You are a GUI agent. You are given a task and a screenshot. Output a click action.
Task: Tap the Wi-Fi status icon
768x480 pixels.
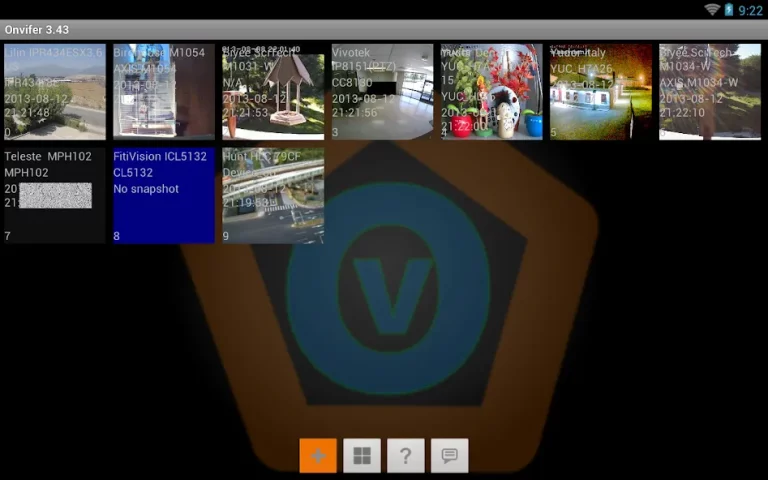pyautogui.click(x=712, y=9)
